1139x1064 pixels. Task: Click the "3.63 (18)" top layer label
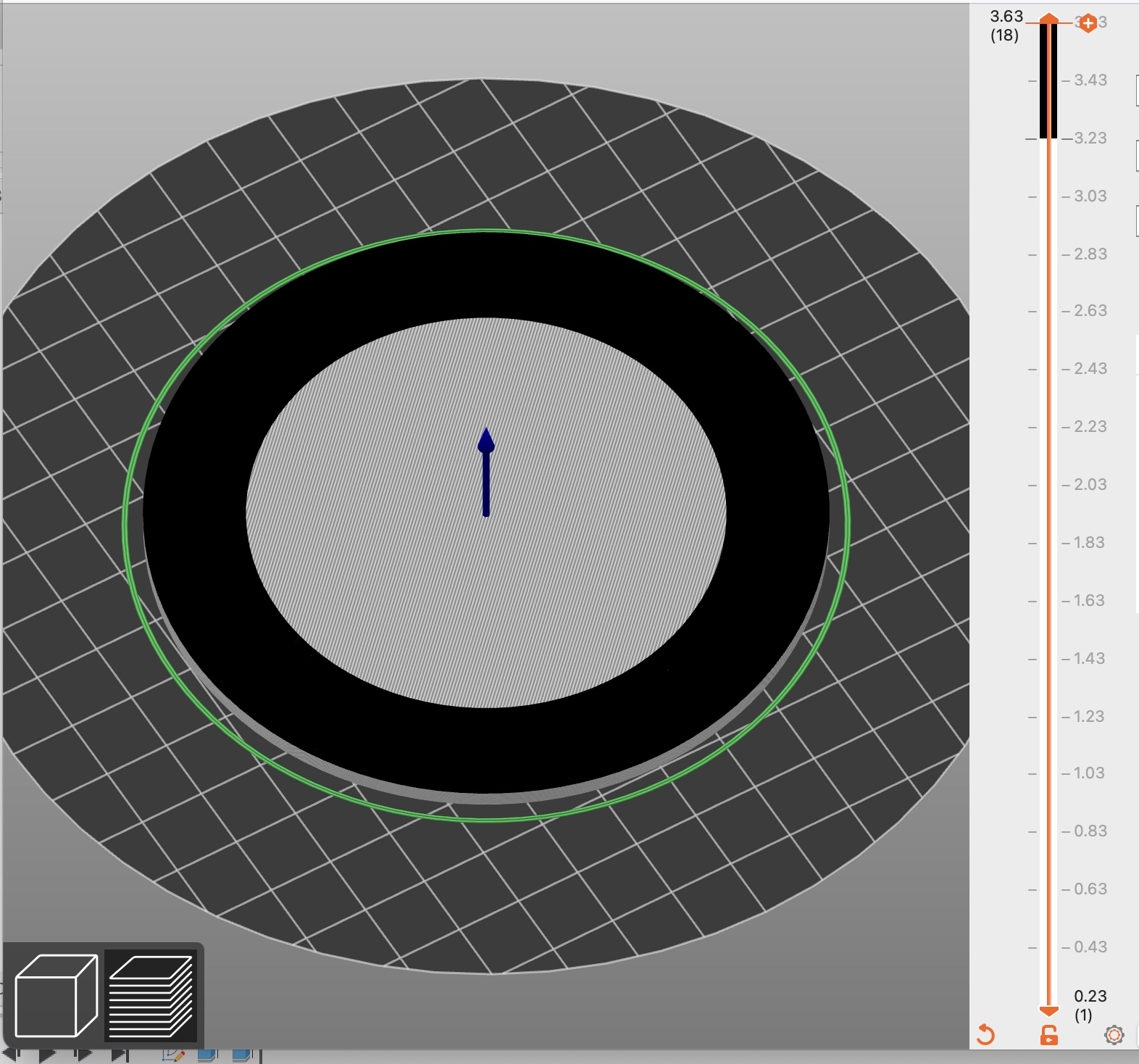click(1006, 25)
